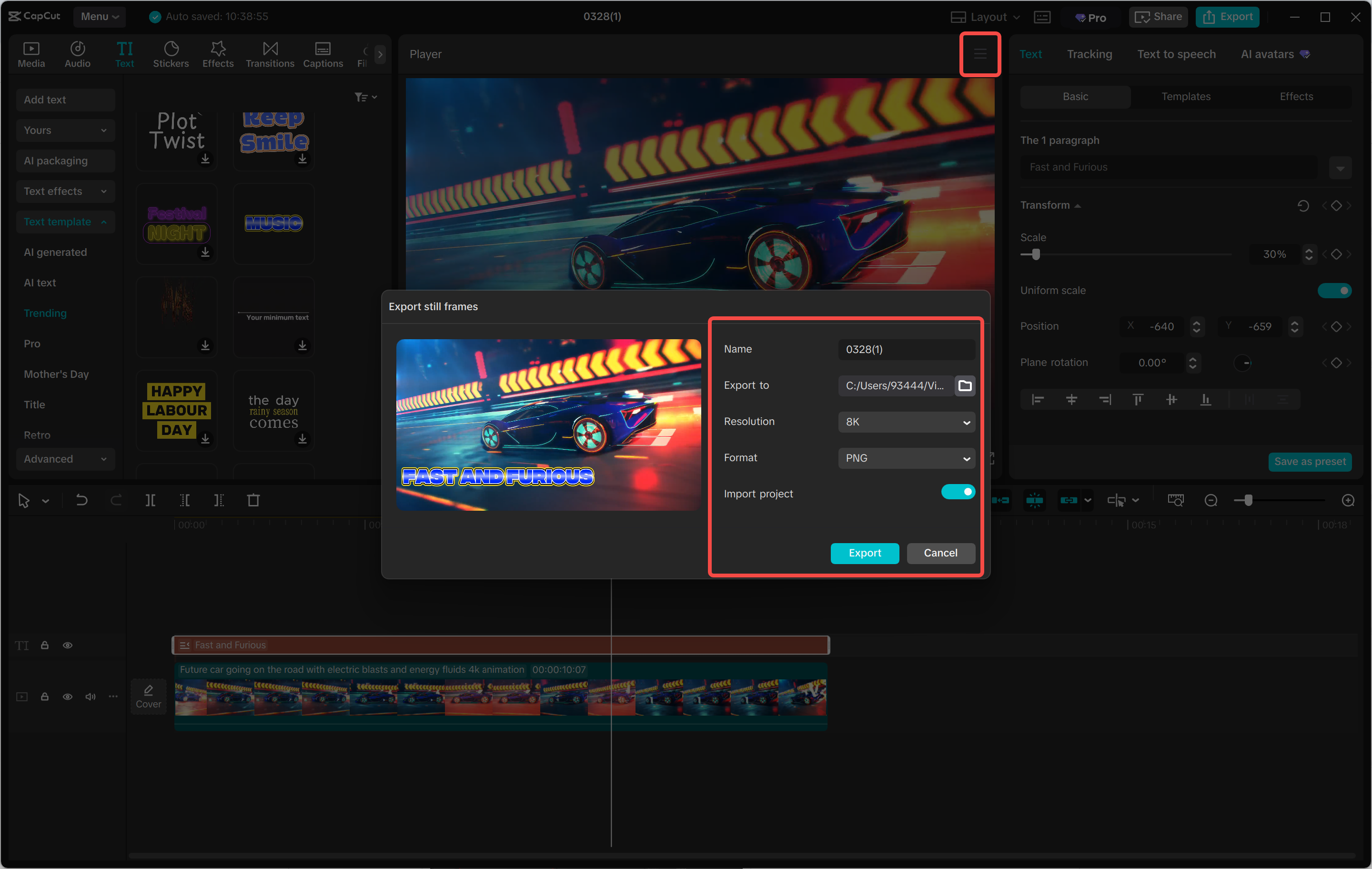
Task: Collapse the Text template category
Action: (x=65, y=222)
